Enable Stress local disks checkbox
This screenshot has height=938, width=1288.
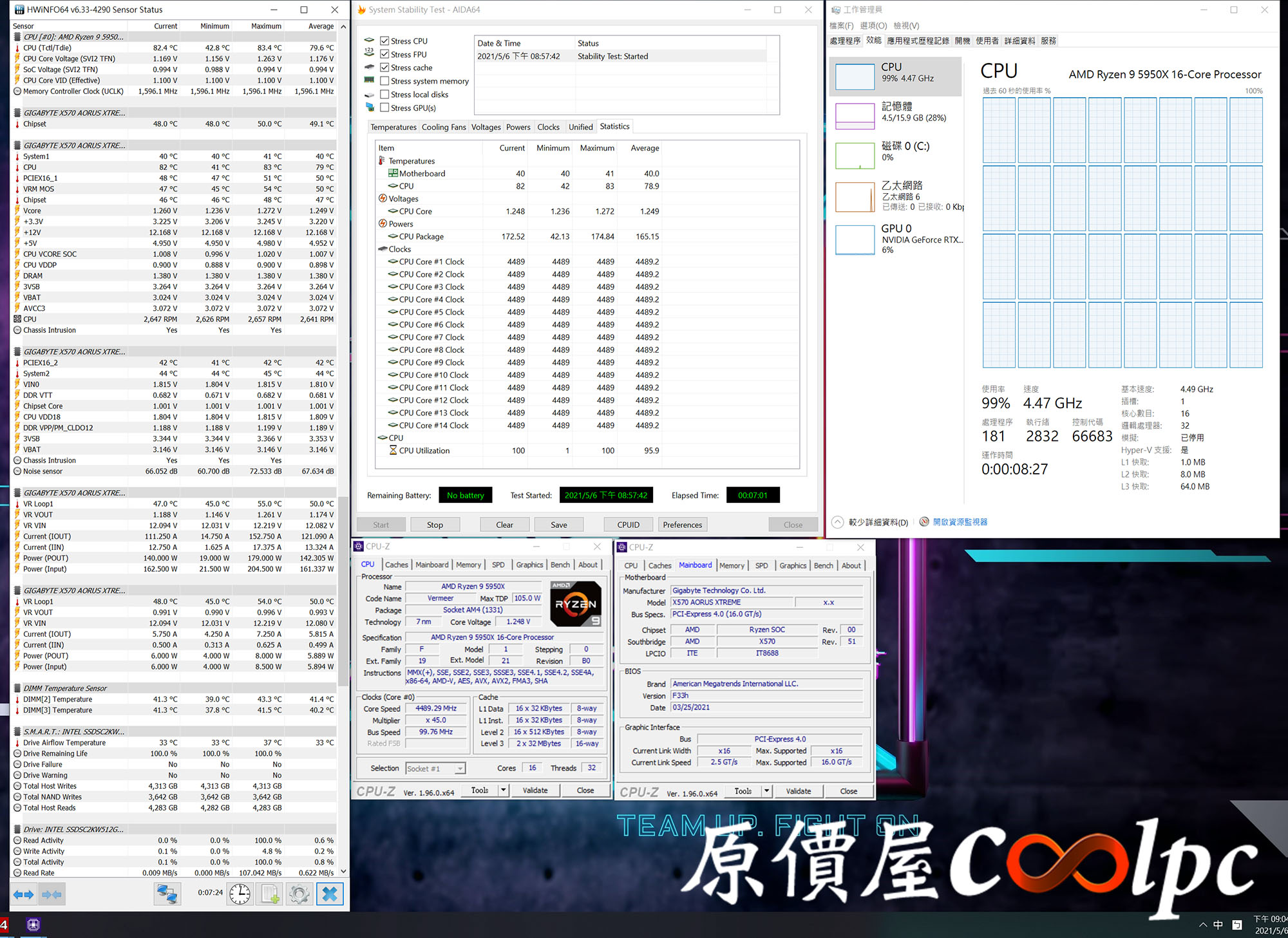pos(384,95)
